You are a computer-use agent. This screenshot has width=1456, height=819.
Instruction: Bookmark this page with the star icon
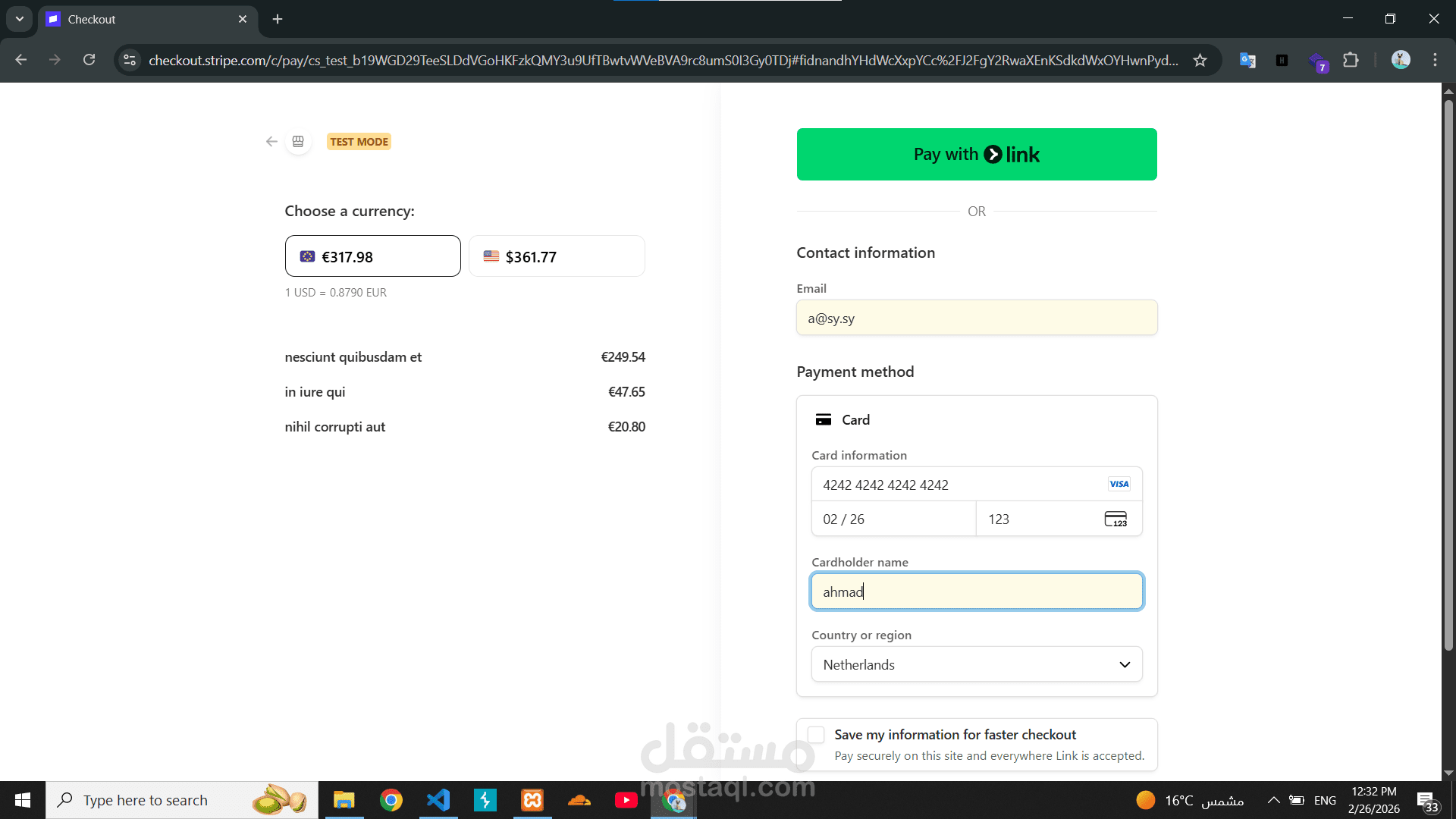point(1200,60)
